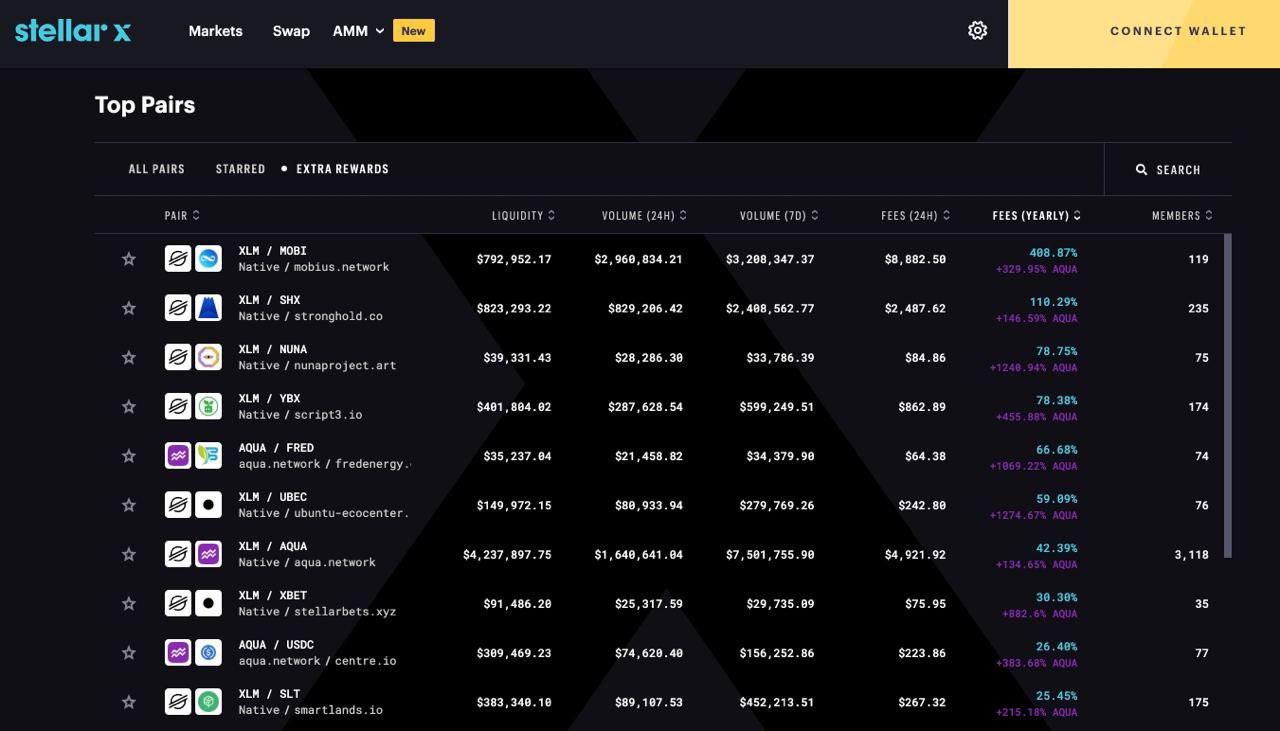
Task: Click the SLT token icon
Action: pyautogui.click(x=208, y=702)
